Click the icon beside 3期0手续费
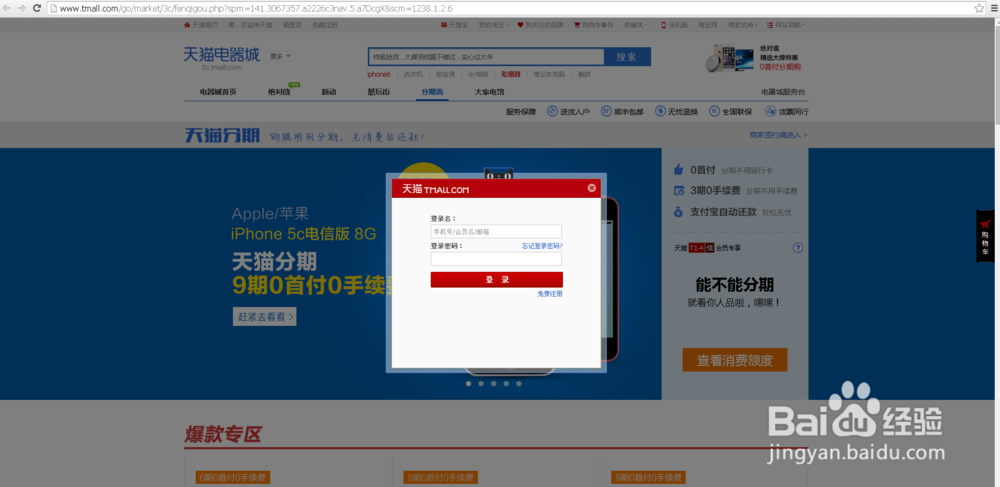Image resolution: width=1000 pixels, height=487 pixels. coord(679,191)
